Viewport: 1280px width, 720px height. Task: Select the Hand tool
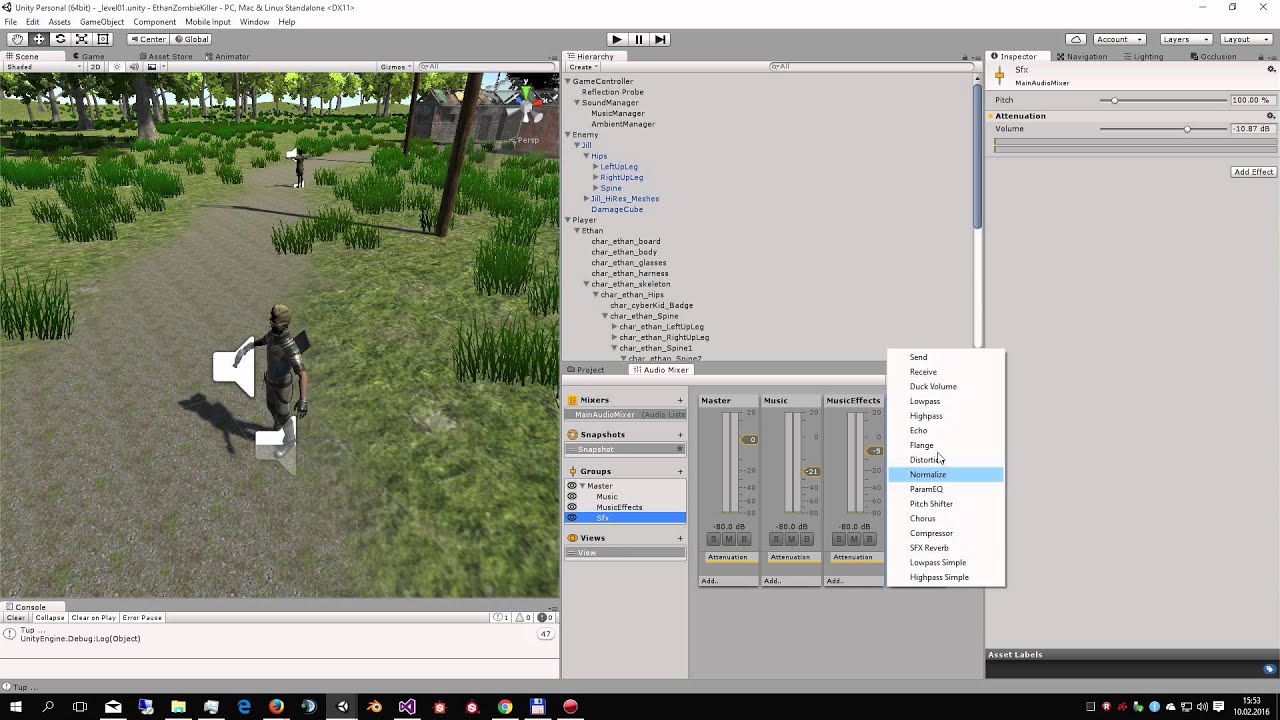coord(17,39)
